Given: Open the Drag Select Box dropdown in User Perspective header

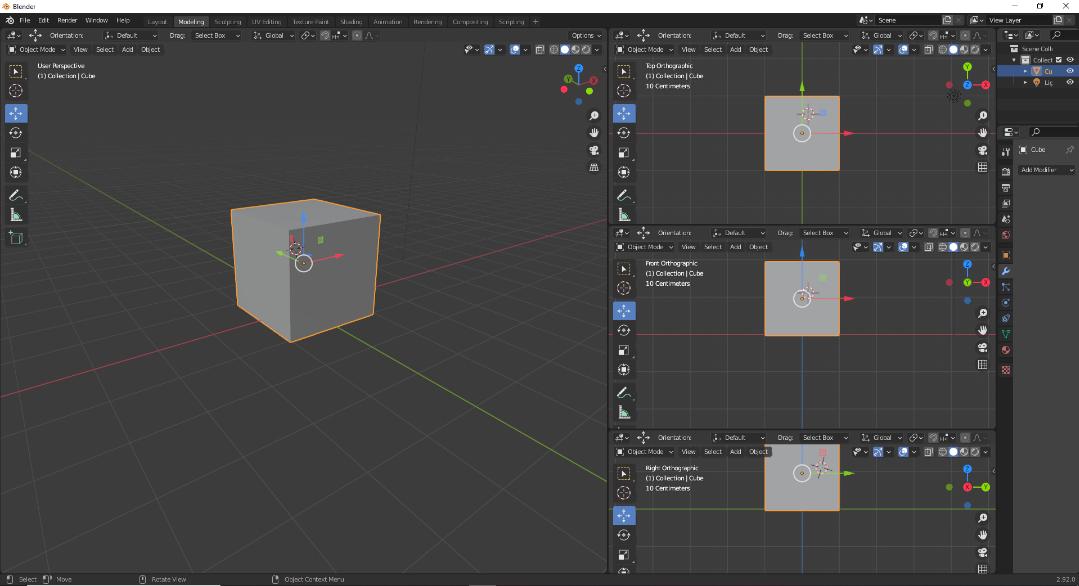Looking at the screenshot, I should pos(216,35).
